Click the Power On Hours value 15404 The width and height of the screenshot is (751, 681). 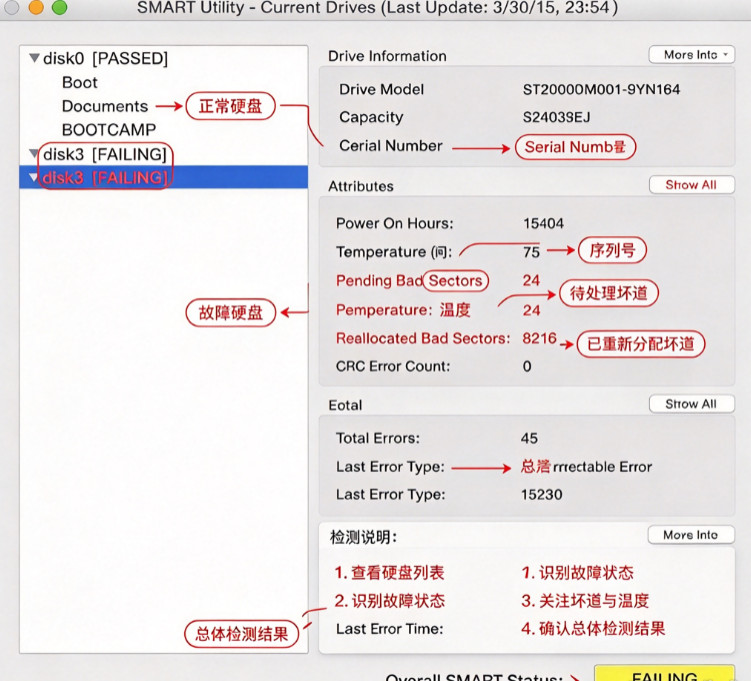pyautogui.click(x=543, y=223)
